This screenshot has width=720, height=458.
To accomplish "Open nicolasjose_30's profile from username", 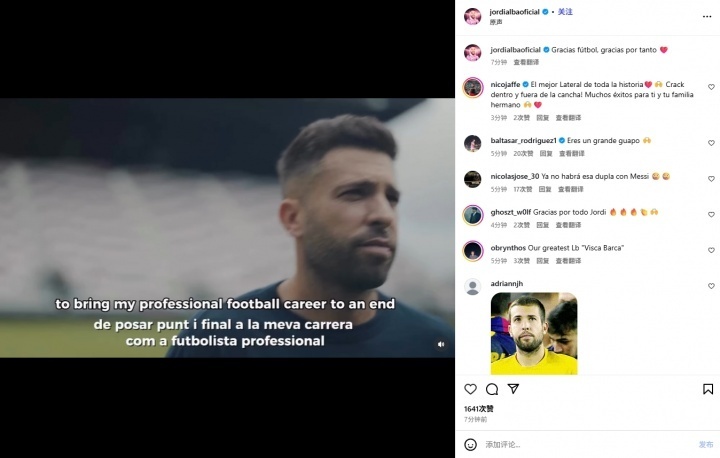I will click(515, 176).
